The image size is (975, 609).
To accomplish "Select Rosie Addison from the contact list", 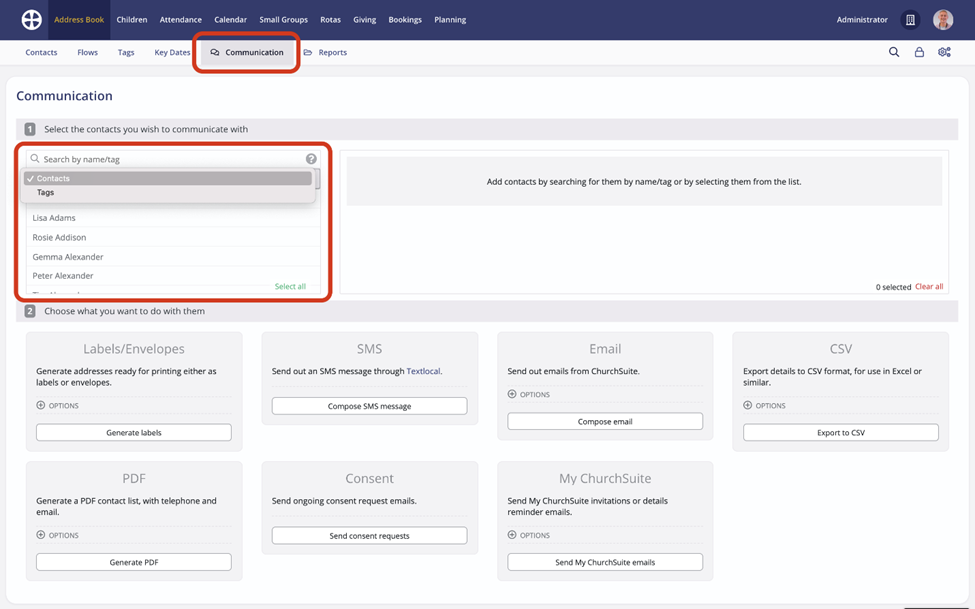I will click(173, 237).
